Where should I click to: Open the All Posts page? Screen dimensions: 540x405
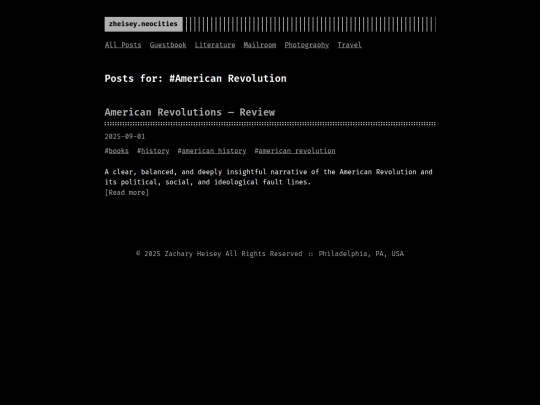(x=123, y=45)
